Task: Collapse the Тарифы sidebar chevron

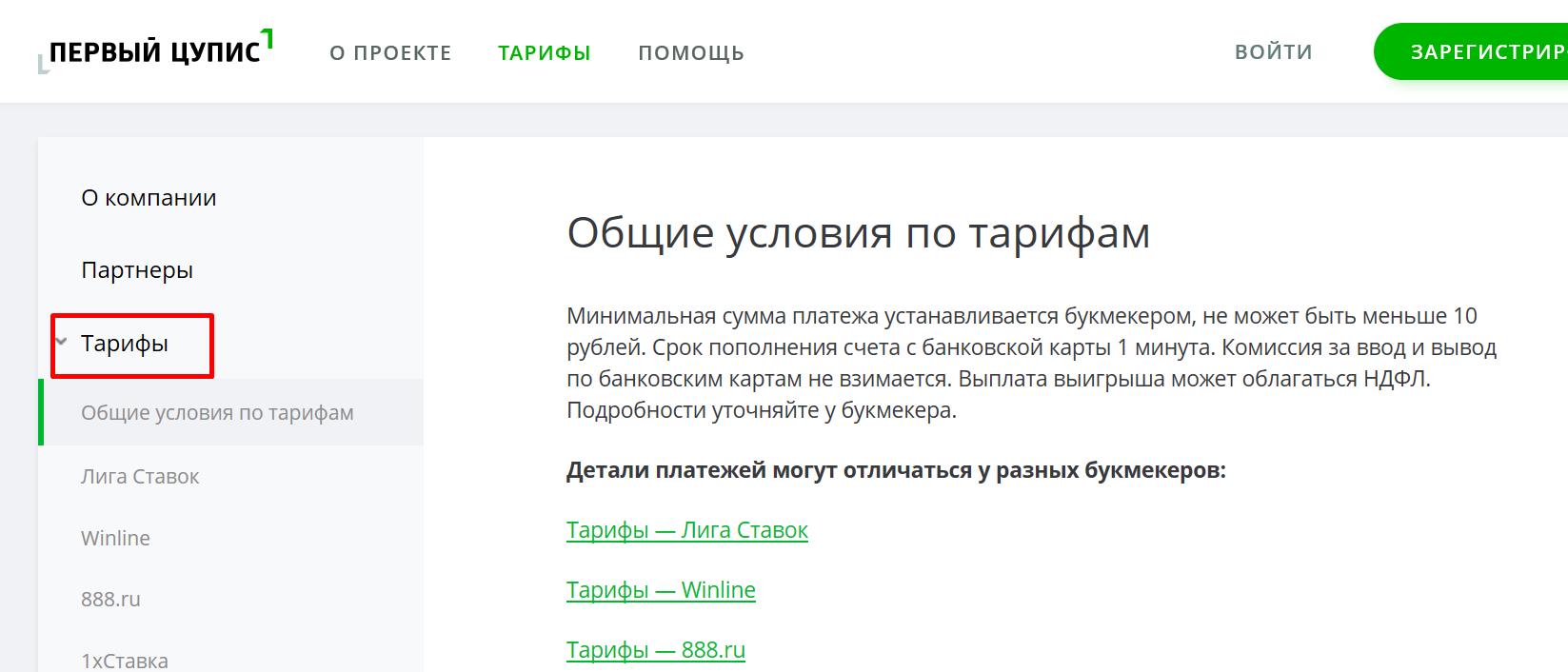Action: pos(62,342)
